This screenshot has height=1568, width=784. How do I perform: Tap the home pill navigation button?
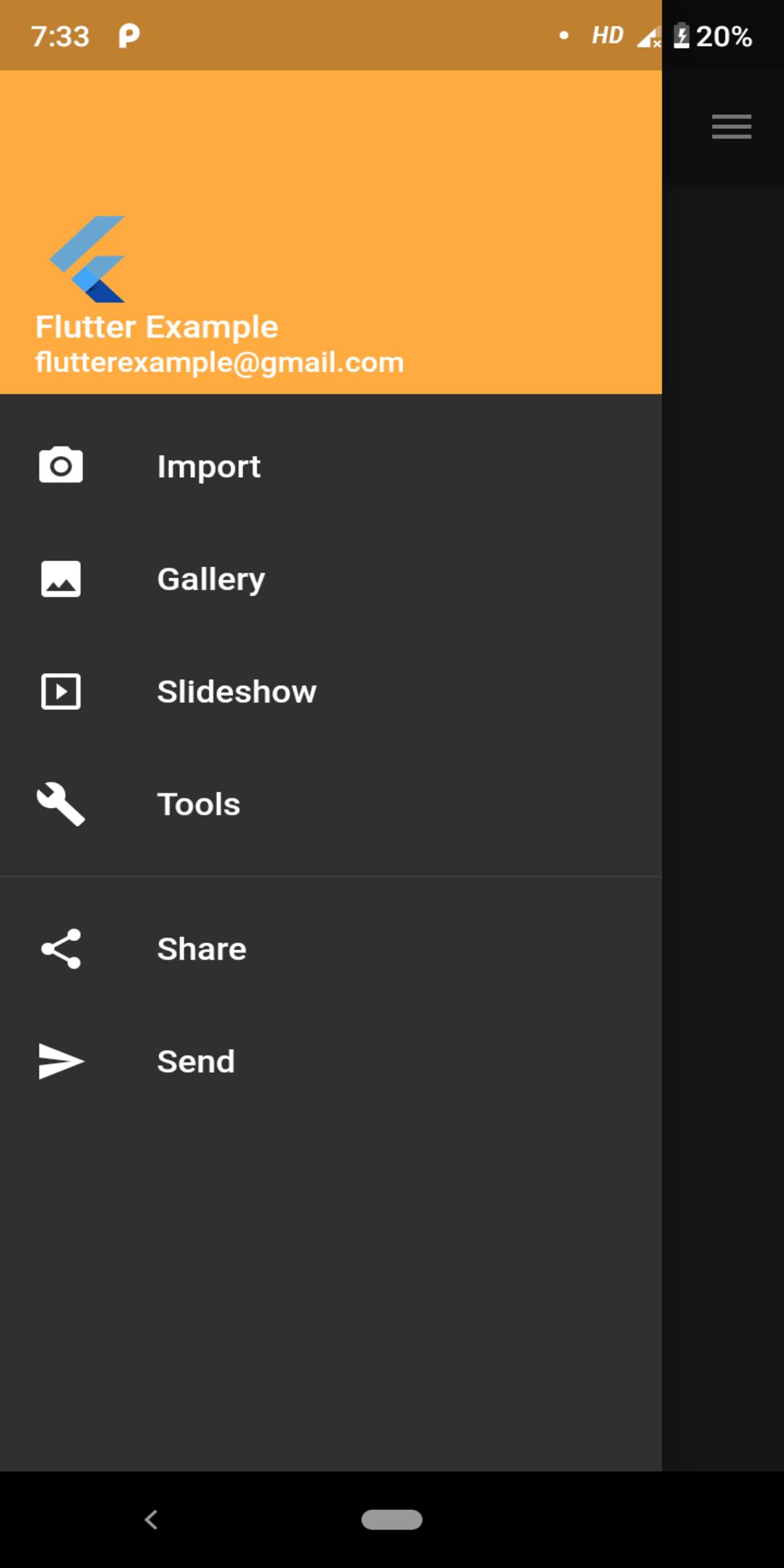(x=392, y=1519)
